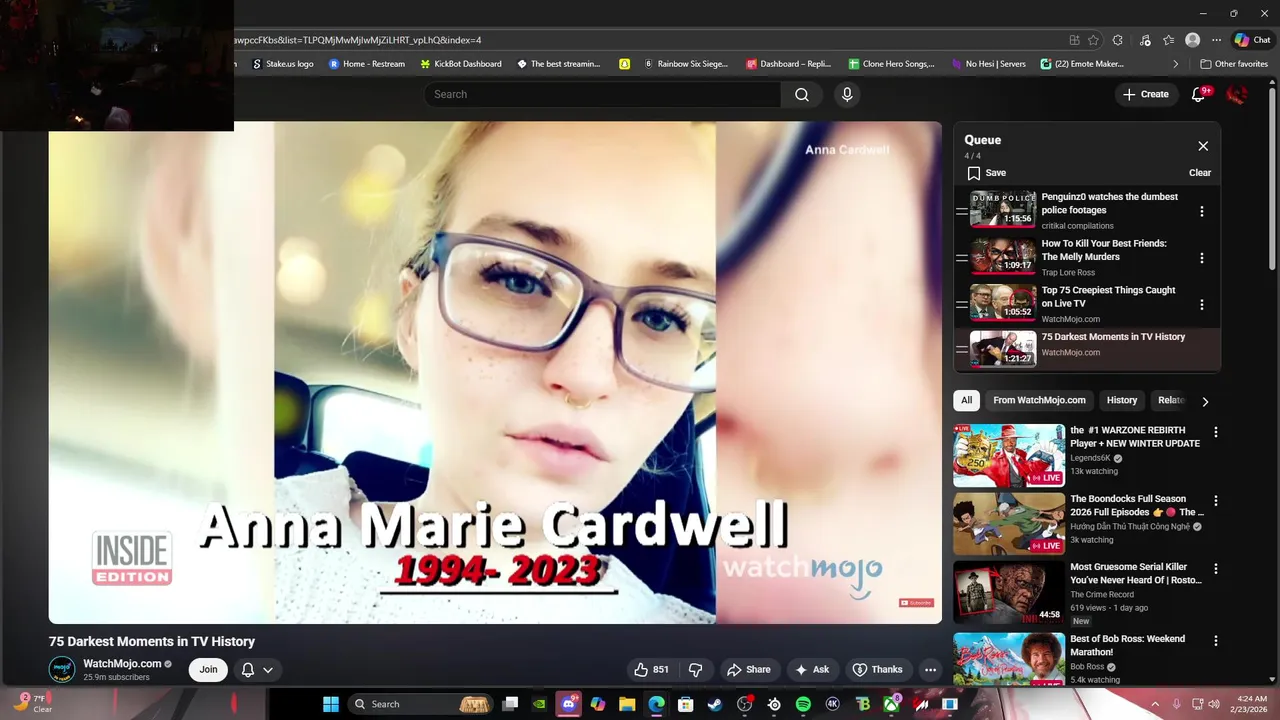This screenshot has height=720, width=1280.
Task: Select From WatchMojo.com filter chip
Action: pos(1039,400)
